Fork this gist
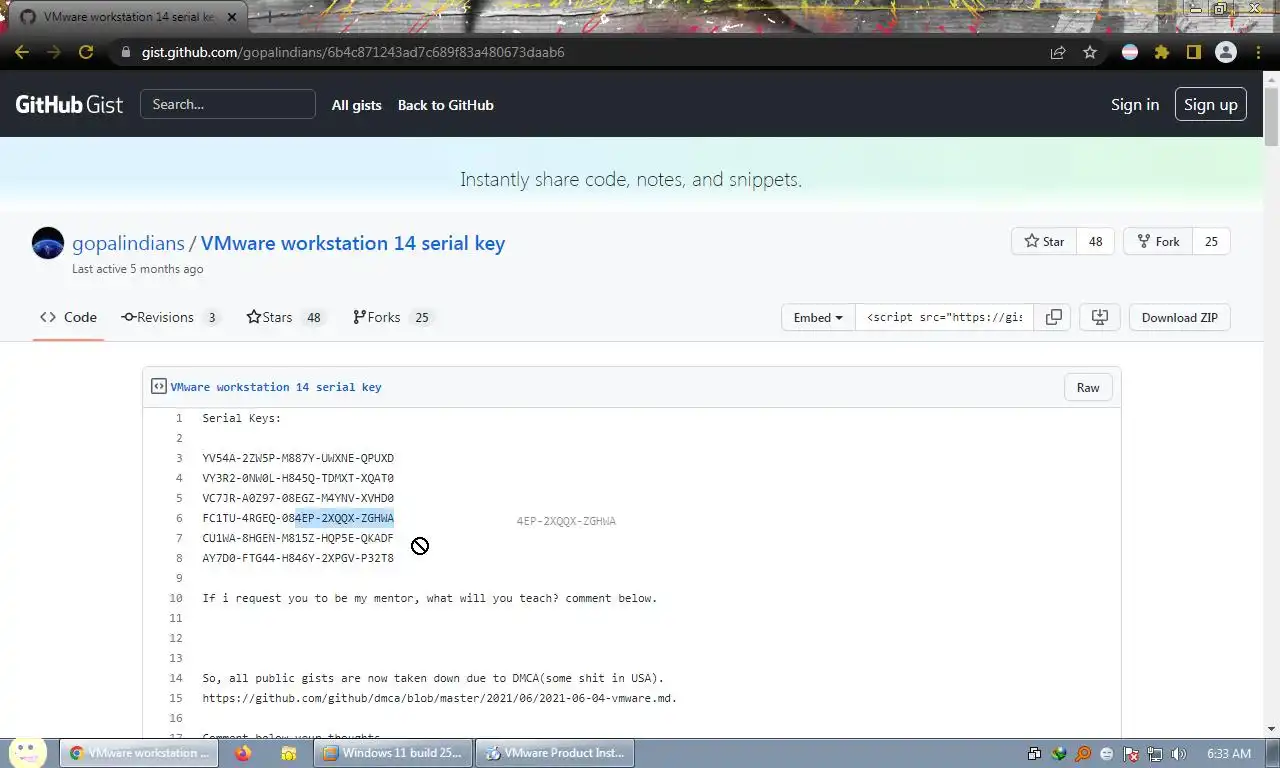 pyautogui.click(x=1158, y=241)
